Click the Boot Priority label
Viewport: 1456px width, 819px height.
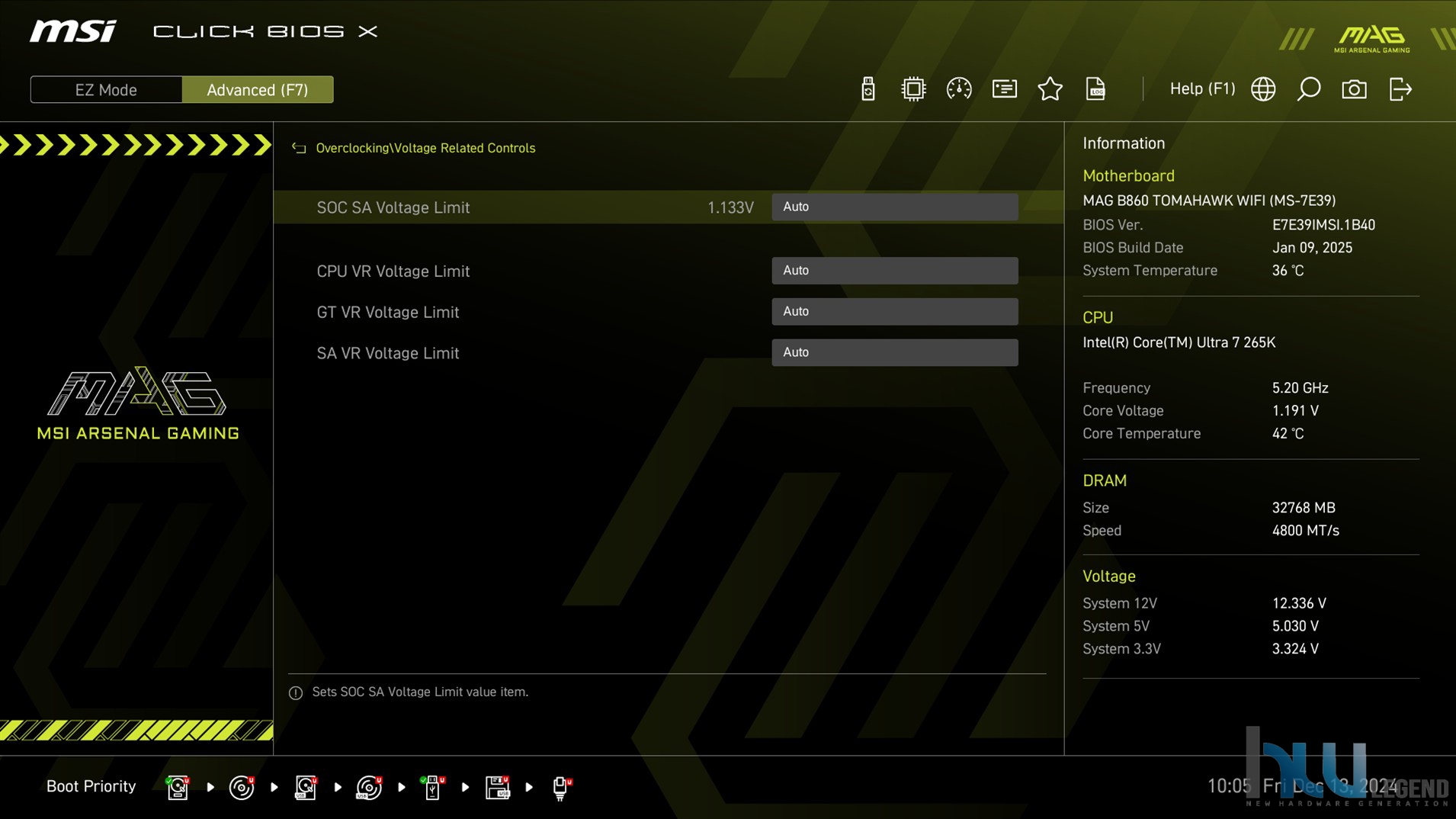click(91, 786)
